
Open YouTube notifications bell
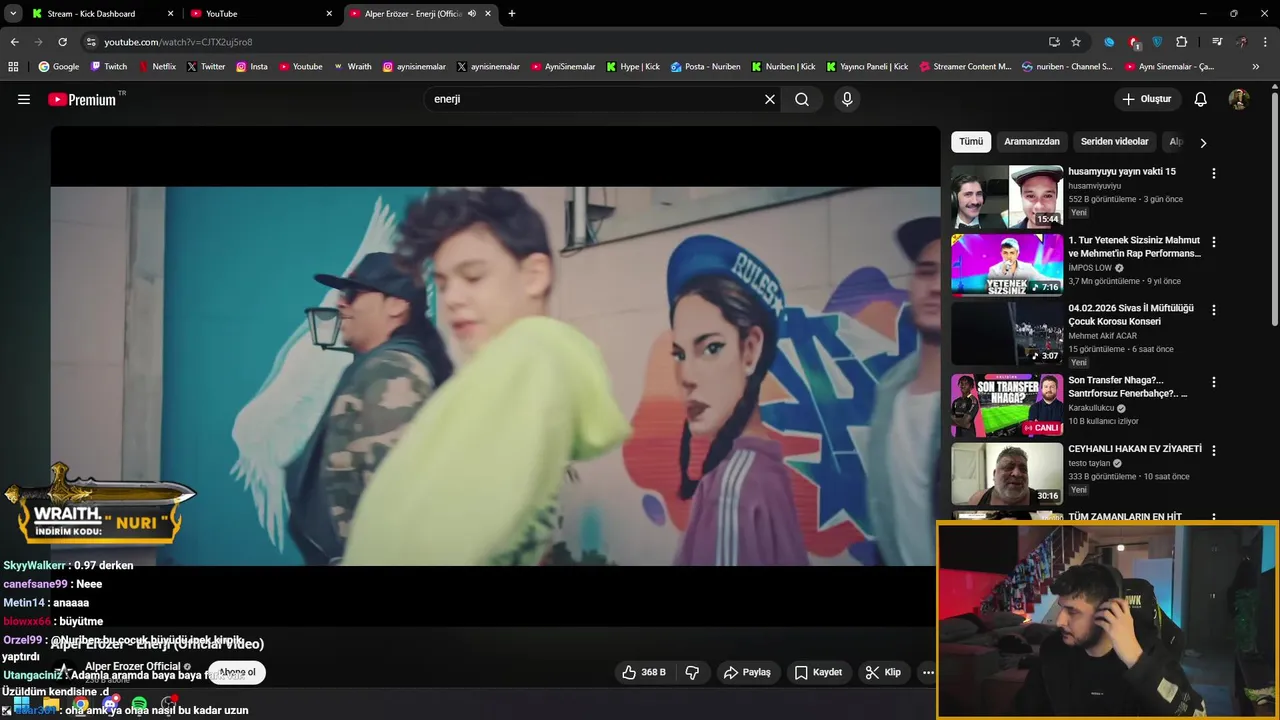(x=1201, y=99)
